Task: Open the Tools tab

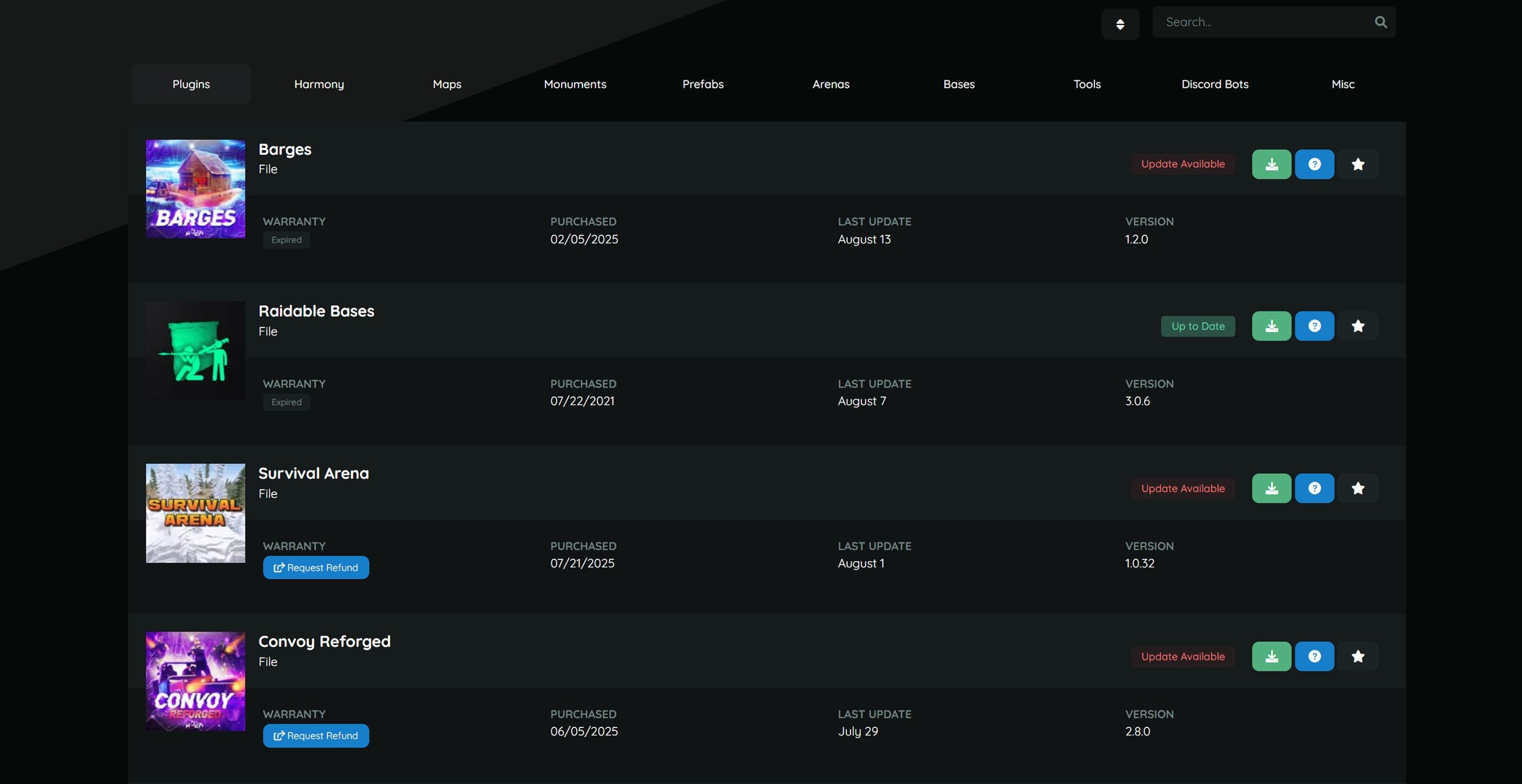Action: pos(1087,84)
